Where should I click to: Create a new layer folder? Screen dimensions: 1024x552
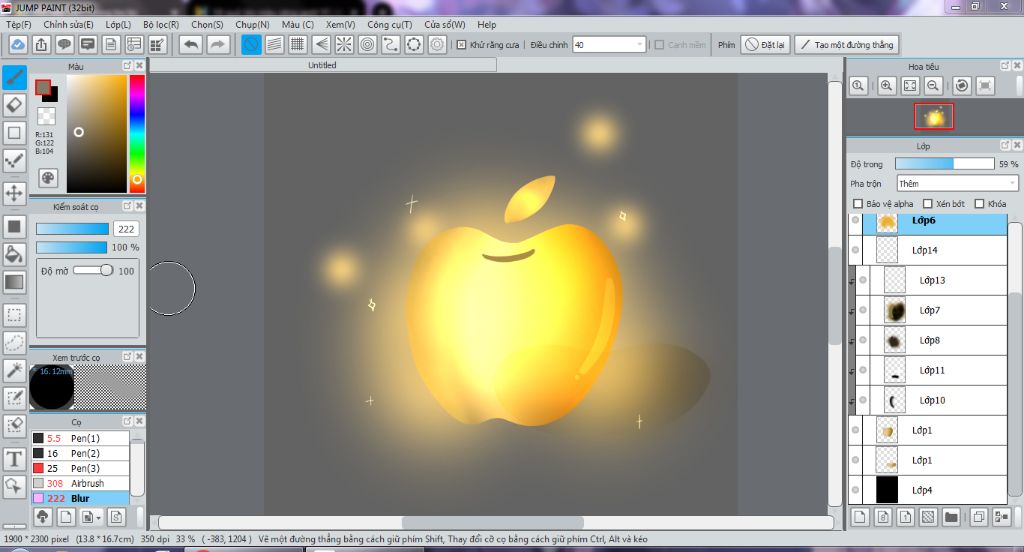[951, 517]
